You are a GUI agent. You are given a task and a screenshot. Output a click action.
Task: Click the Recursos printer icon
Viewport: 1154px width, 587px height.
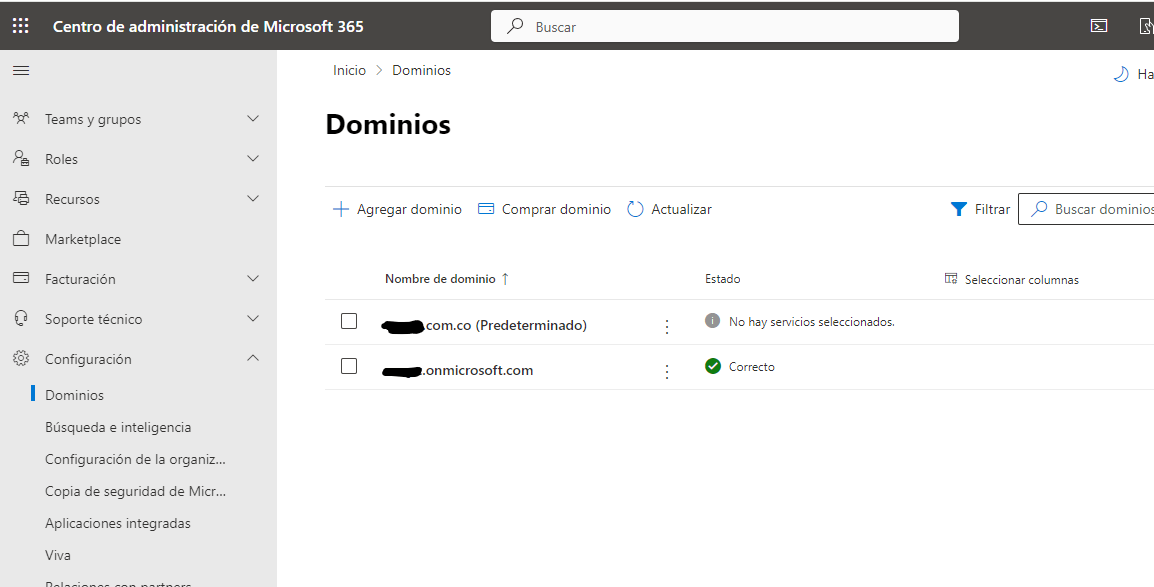coord(21,198)
